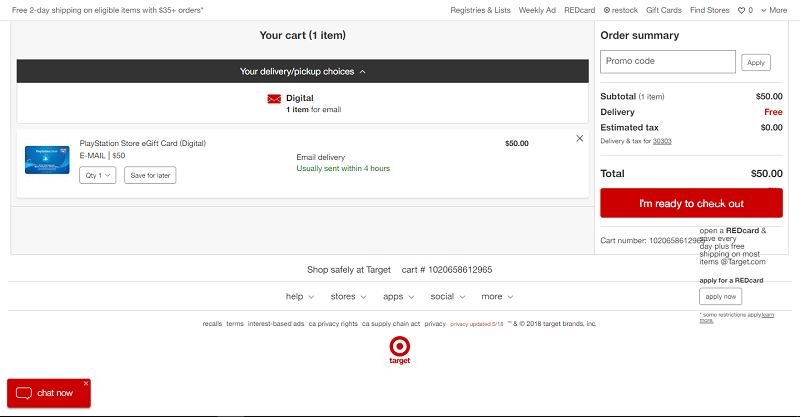Click I'm ready to check out button
The width and height of the screenshot is (800, 417).
click(x=691, y=203)
